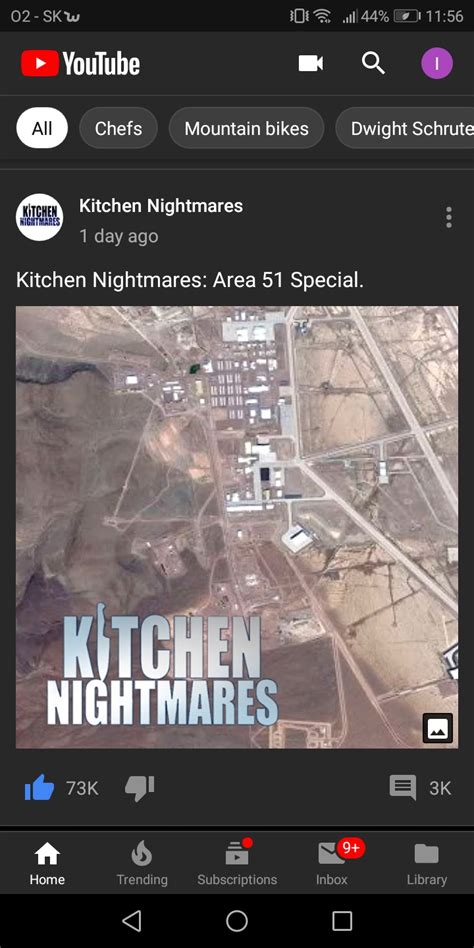Open the Inbox tab with 9+ badge
Screen dimensions: 474x948
coord(332,863)
